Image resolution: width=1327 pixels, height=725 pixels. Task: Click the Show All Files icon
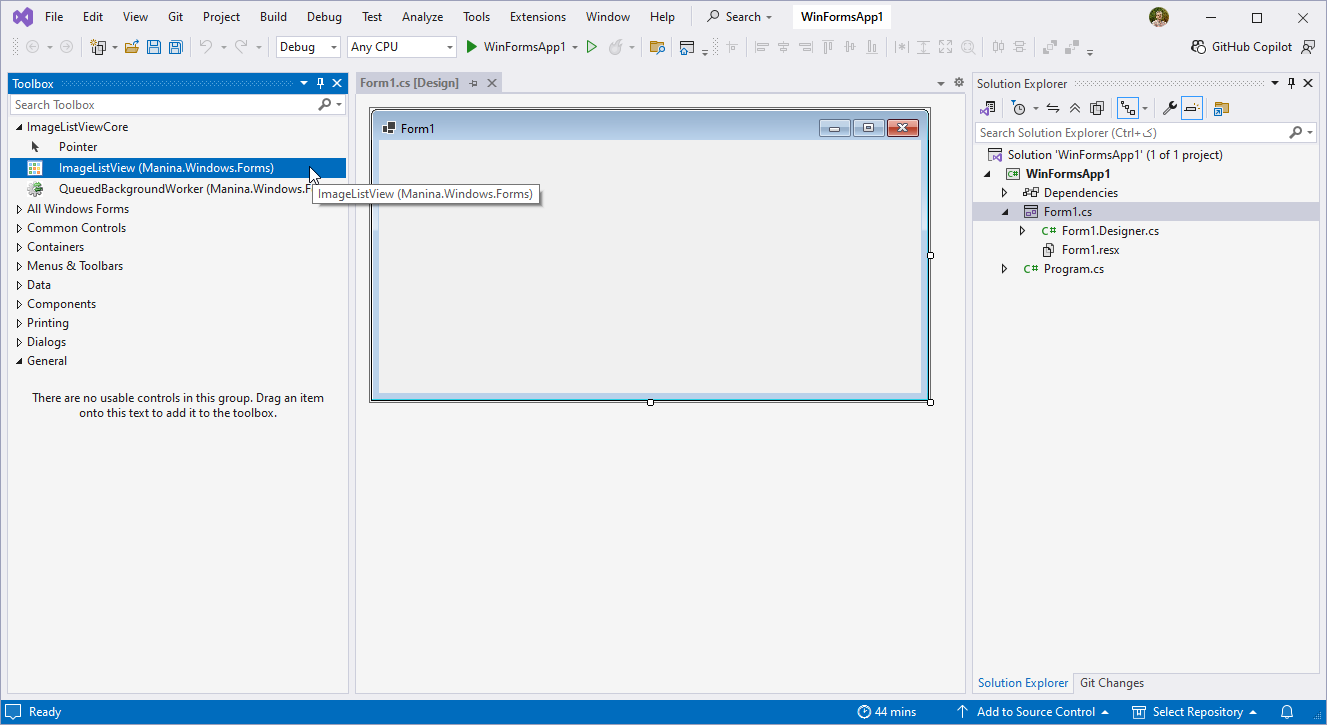click(1097, 108)
